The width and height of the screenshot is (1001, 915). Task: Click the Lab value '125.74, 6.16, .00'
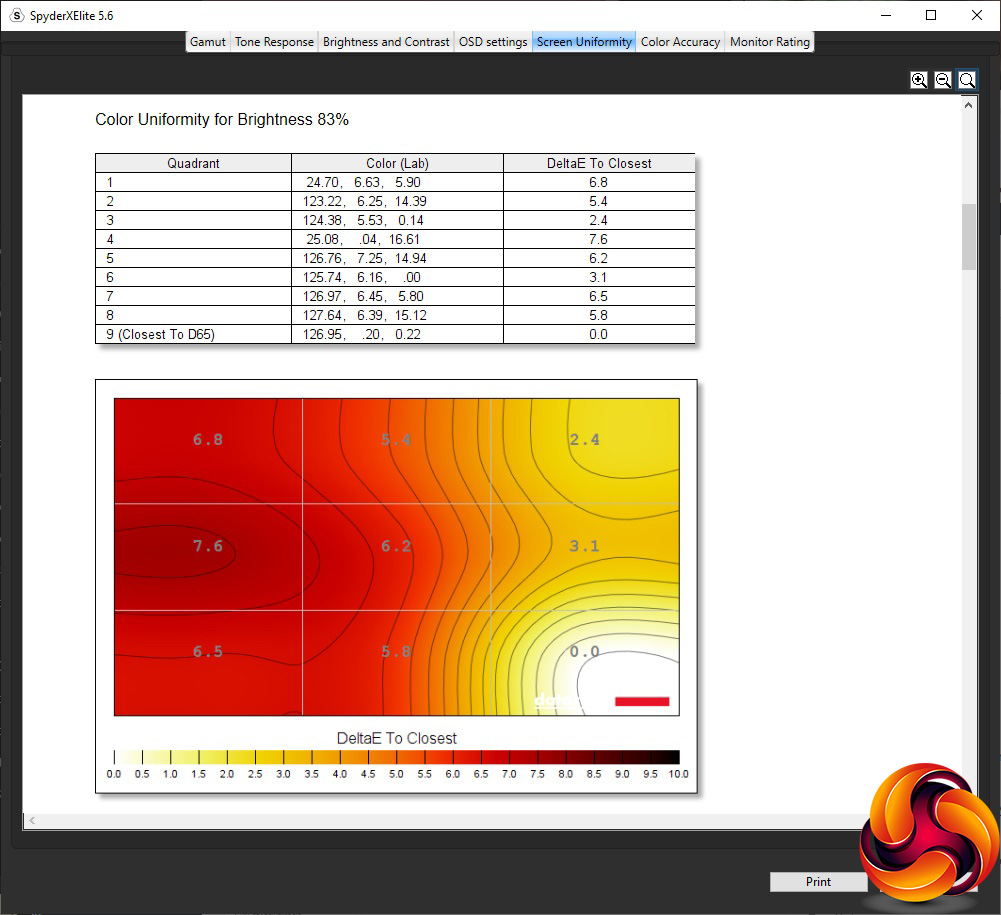tap(362, 278)
